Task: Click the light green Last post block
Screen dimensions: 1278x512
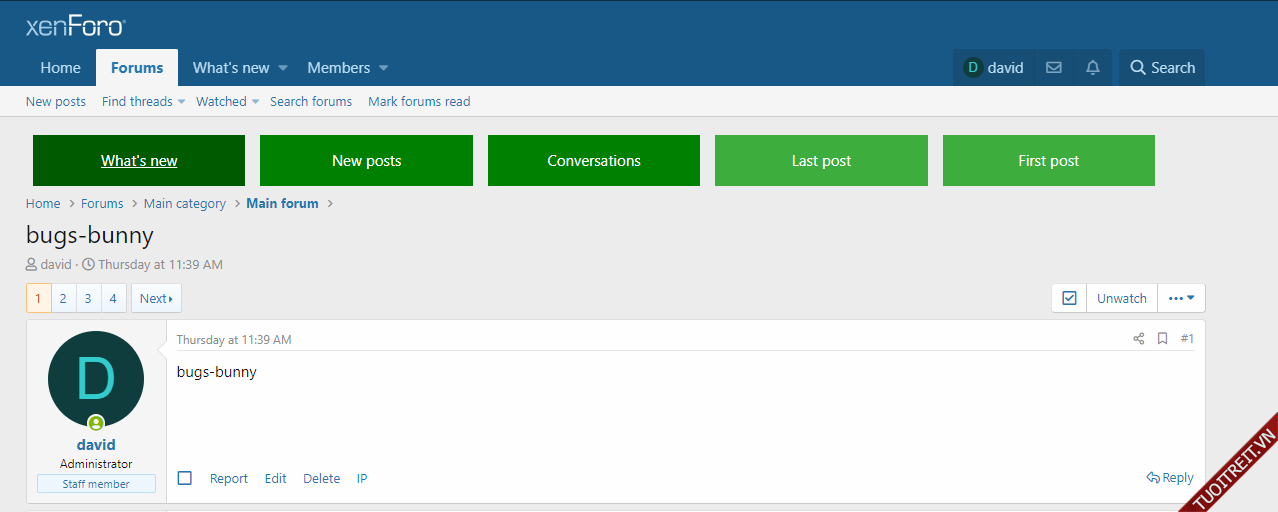Action: click(821, 161)
